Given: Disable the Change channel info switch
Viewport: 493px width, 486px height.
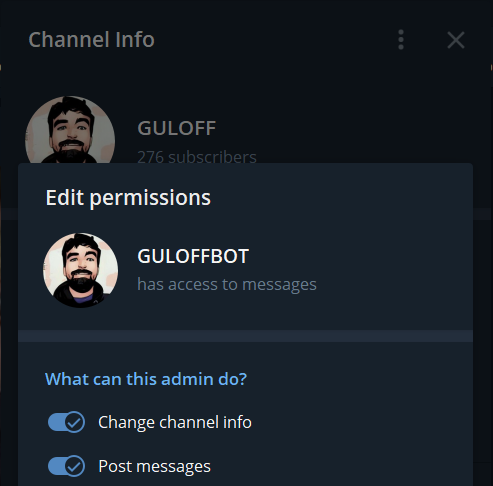Looking at the screenshot, I should [66, 422].
